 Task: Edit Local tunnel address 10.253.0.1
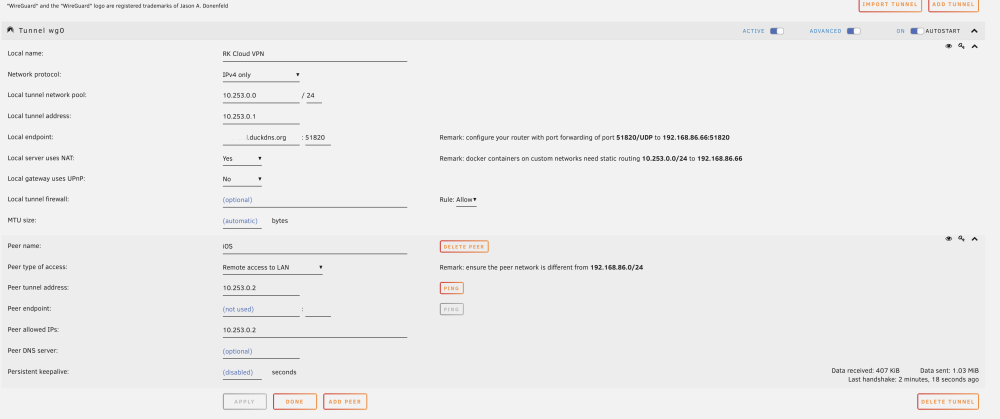[x=261, y=117]
